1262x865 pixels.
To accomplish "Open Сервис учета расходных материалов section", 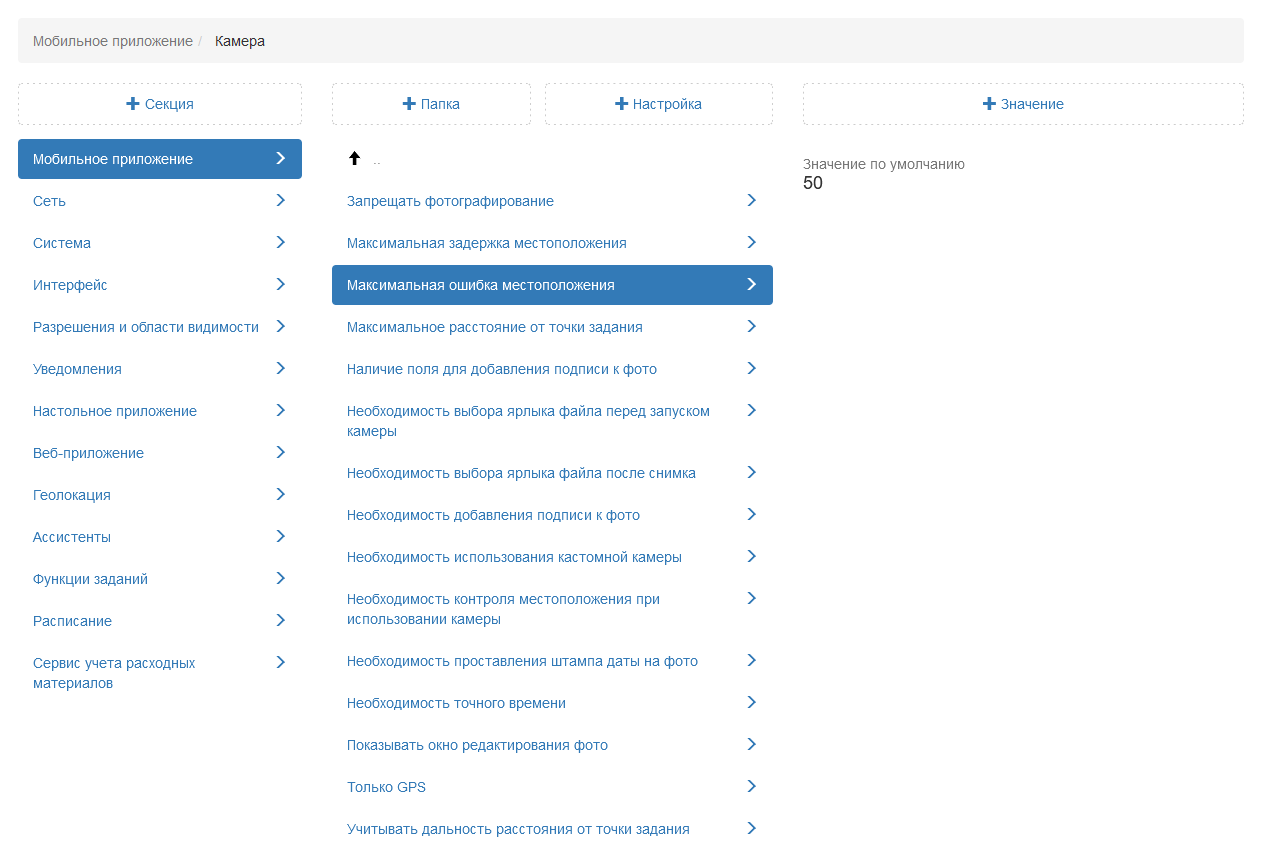I will [x=160, y=673].
